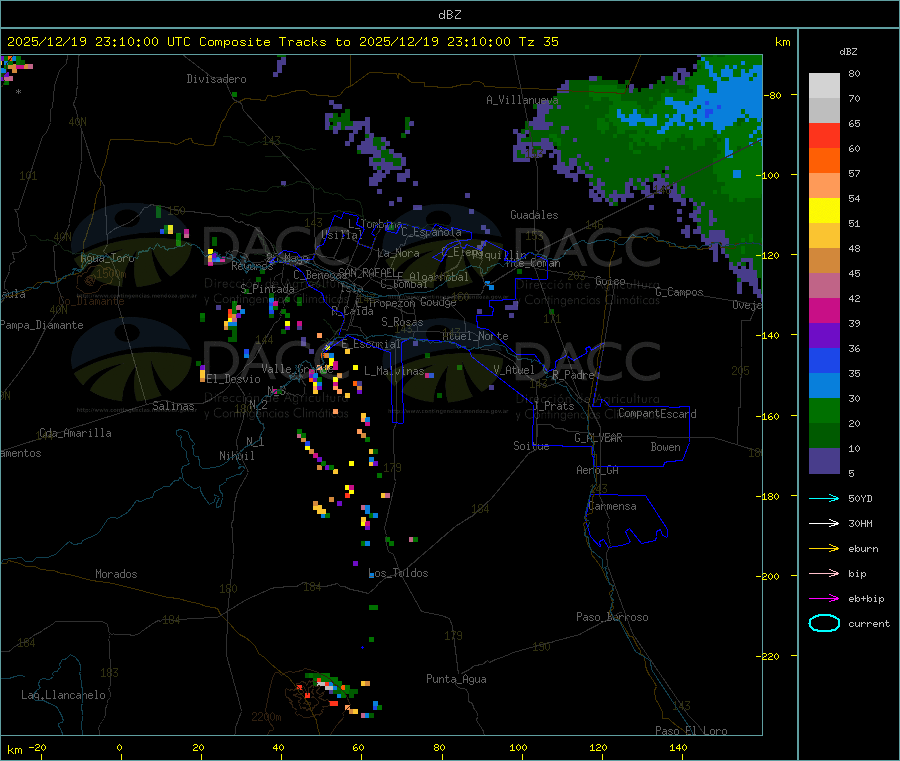The width and height of the screenshot is (900, 761).
Task: Select the yellow 51-54 dBZ color swatch
Action: 824,211
